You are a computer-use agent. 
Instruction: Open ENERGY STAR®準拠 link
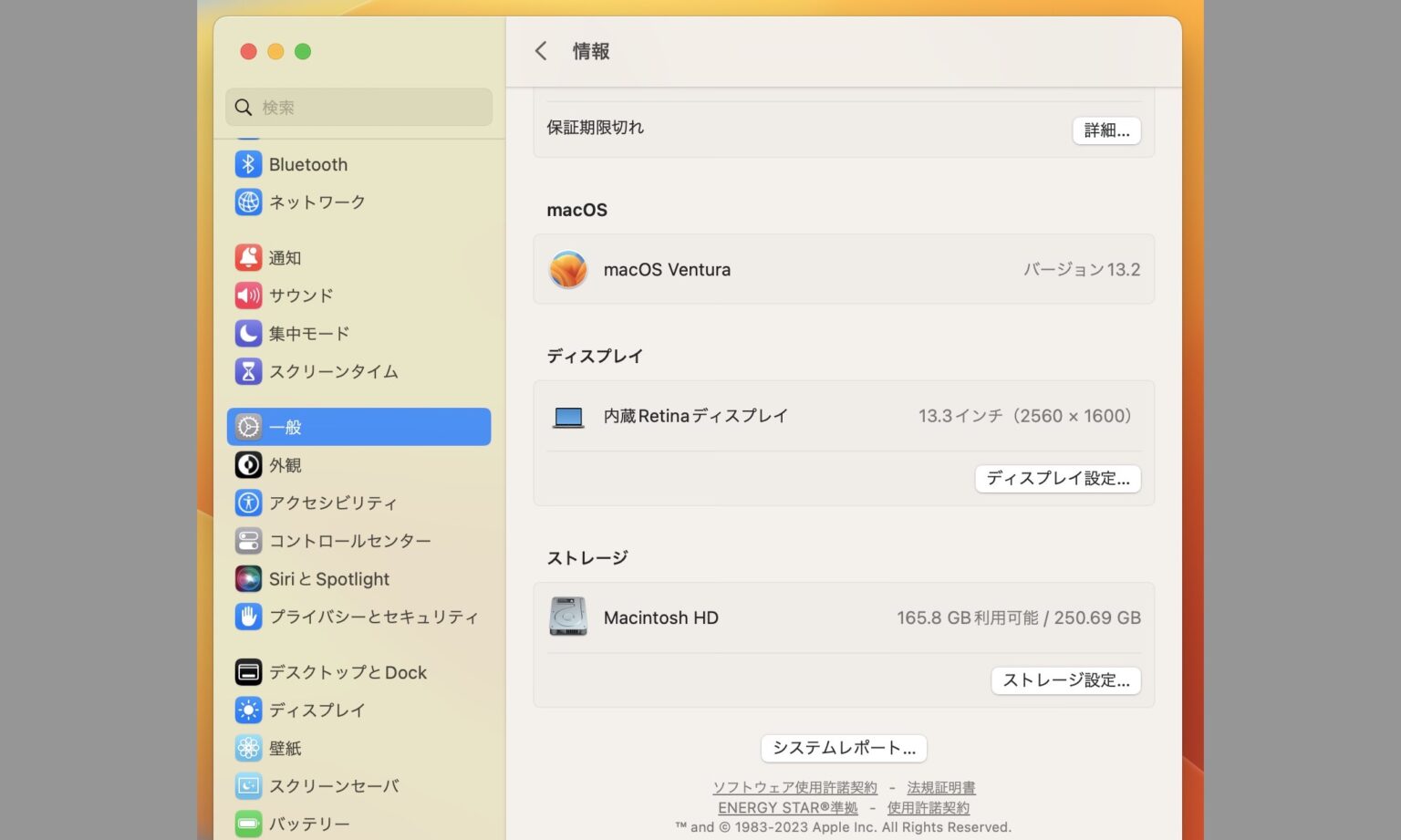click(x=788, y=807)
